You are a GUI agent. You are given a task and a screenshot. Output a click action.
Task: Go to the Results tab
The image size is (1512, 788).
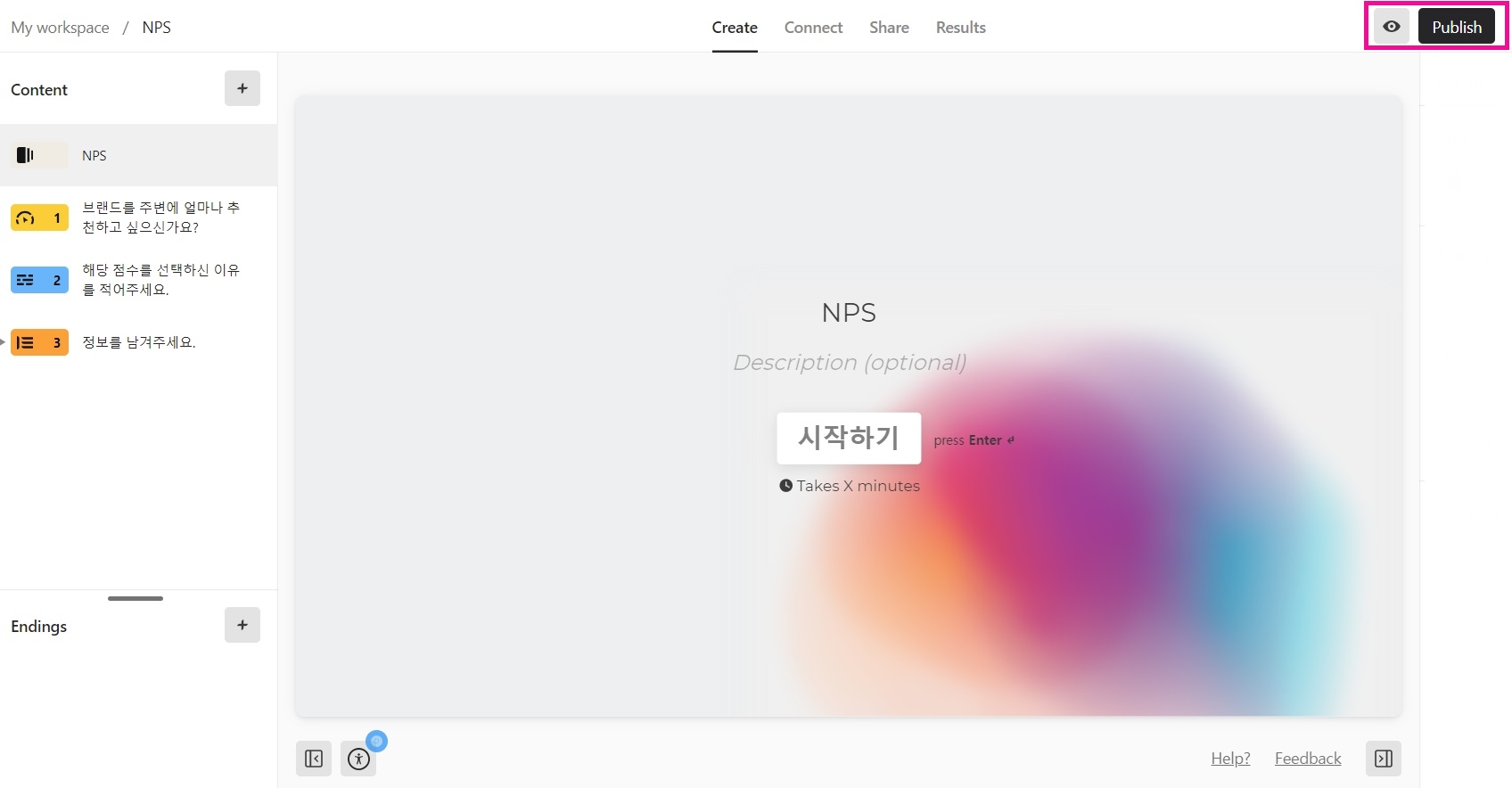click(960, 28)
